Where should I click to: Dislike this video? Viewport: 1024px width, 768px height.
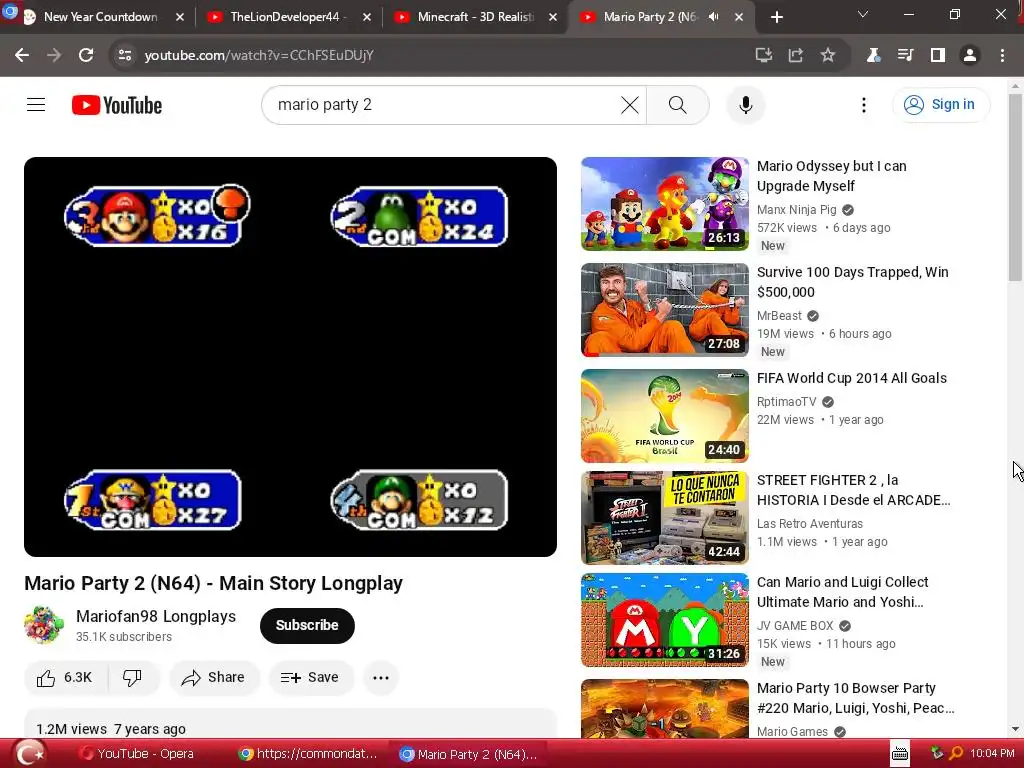coord(133,678)
